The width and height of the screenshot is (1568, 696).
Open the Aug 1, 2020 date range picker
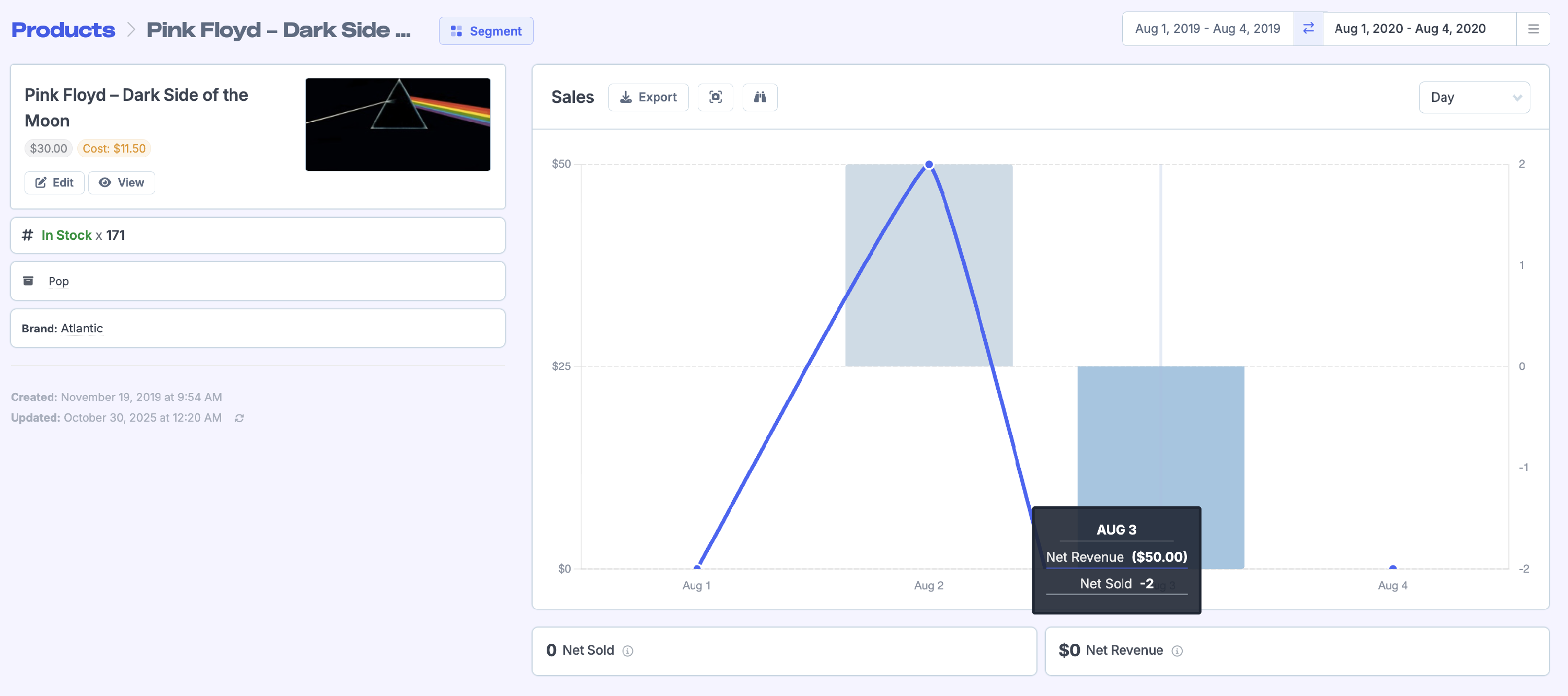1410,29
